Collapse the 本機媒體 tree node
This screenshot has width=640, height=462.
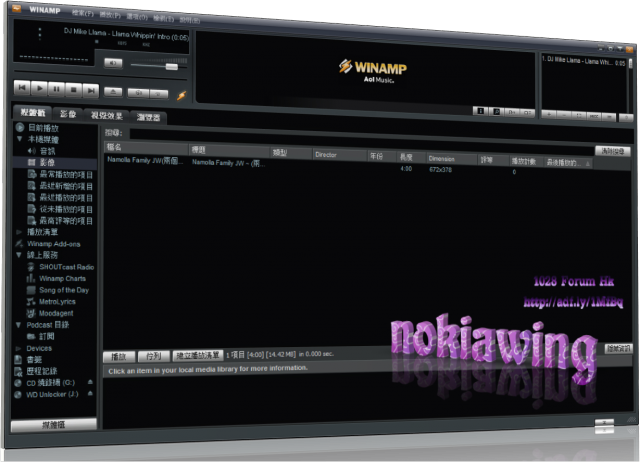(19, 139)
